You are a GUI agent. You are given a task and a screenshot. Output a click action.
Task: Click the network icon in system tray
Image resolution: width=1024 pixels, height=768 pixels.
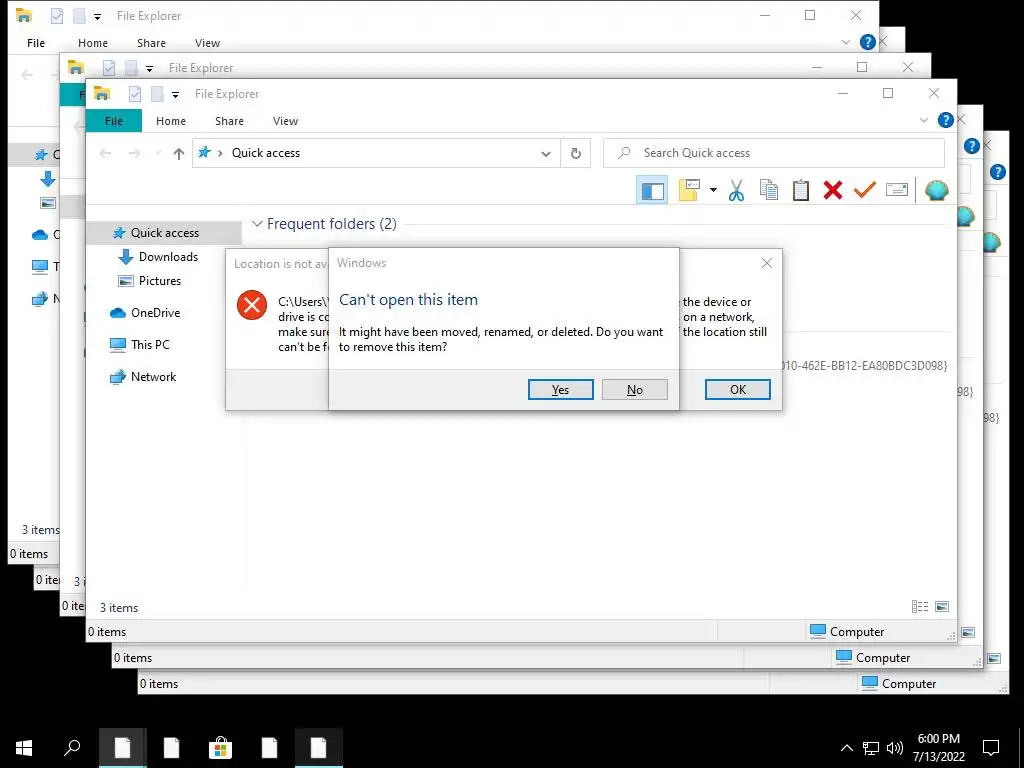point(871,748)
